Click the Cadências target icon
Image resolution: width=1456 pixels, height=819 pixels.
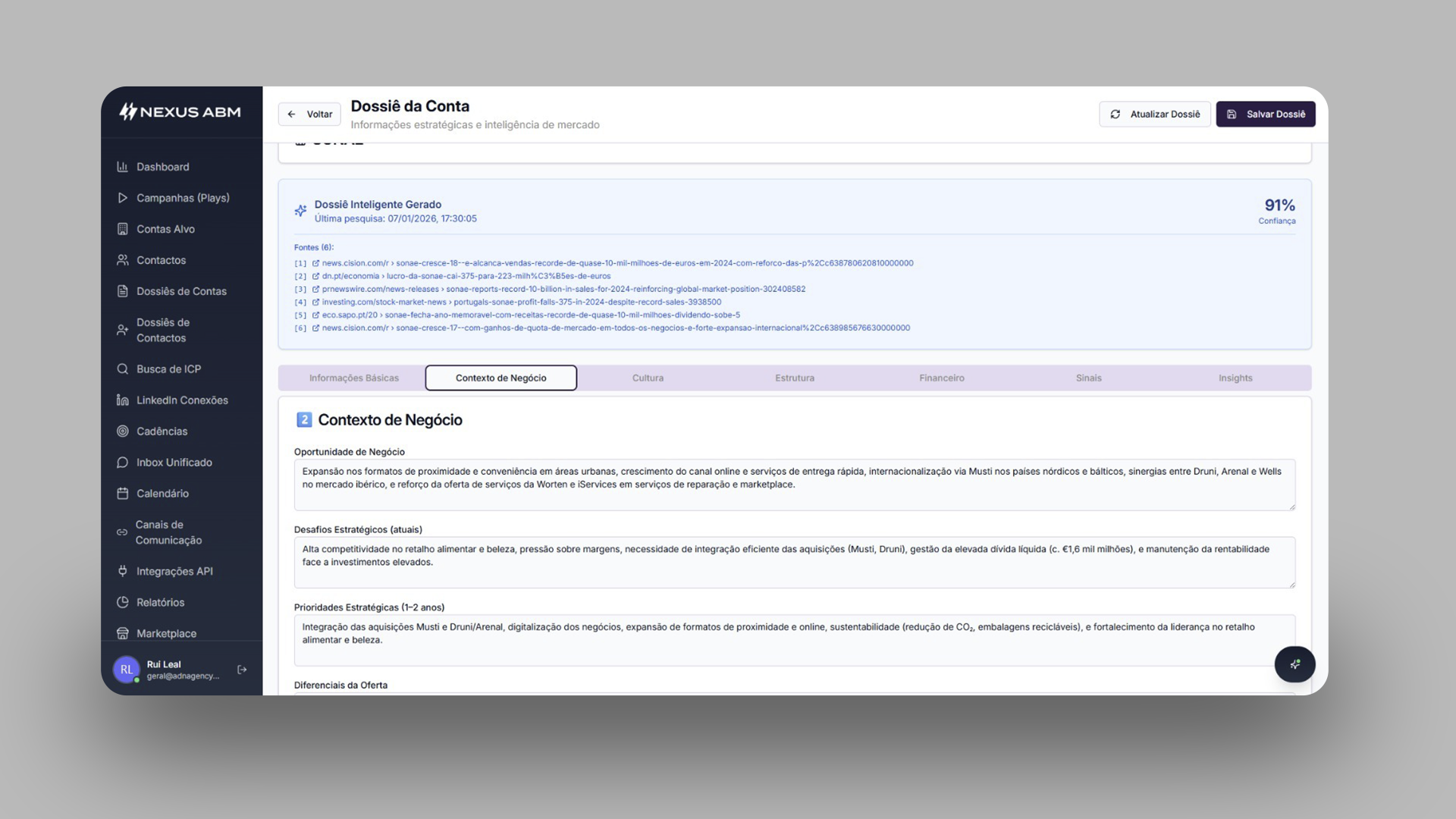click(x=122, y=431)
